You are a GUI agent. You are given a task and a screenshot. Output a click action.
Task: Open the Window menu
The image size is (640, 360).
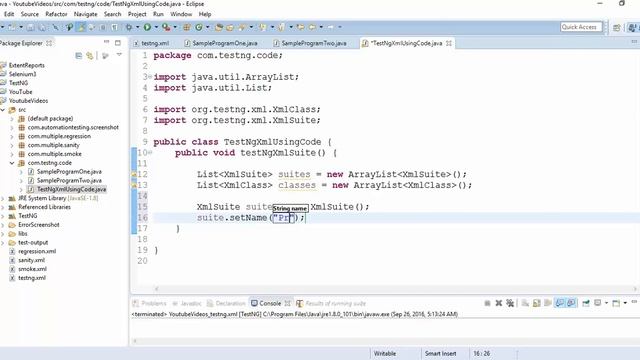point(181,14)
